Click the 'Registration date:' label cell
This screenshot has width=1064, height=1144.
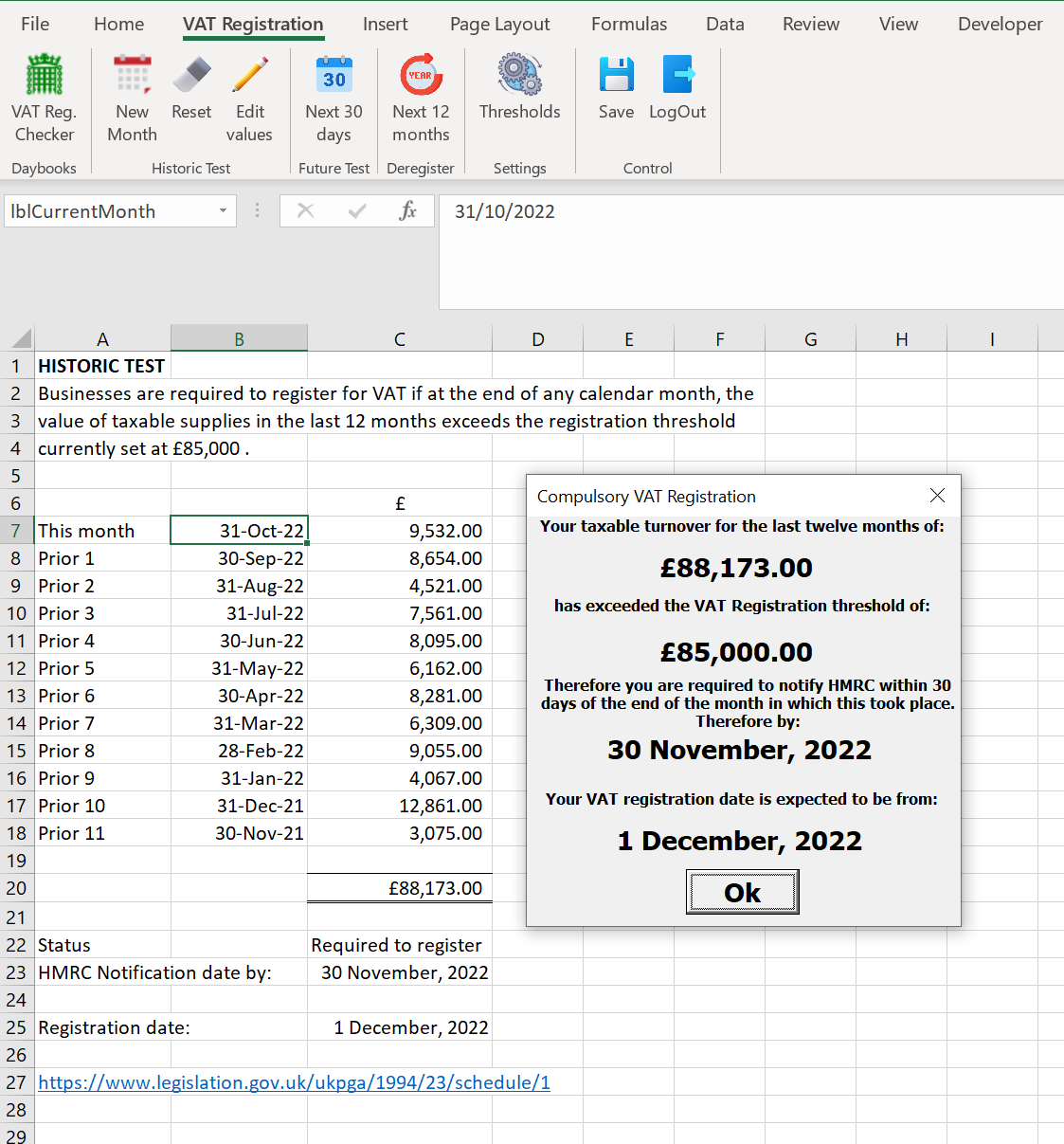[x=102, y=1027]
